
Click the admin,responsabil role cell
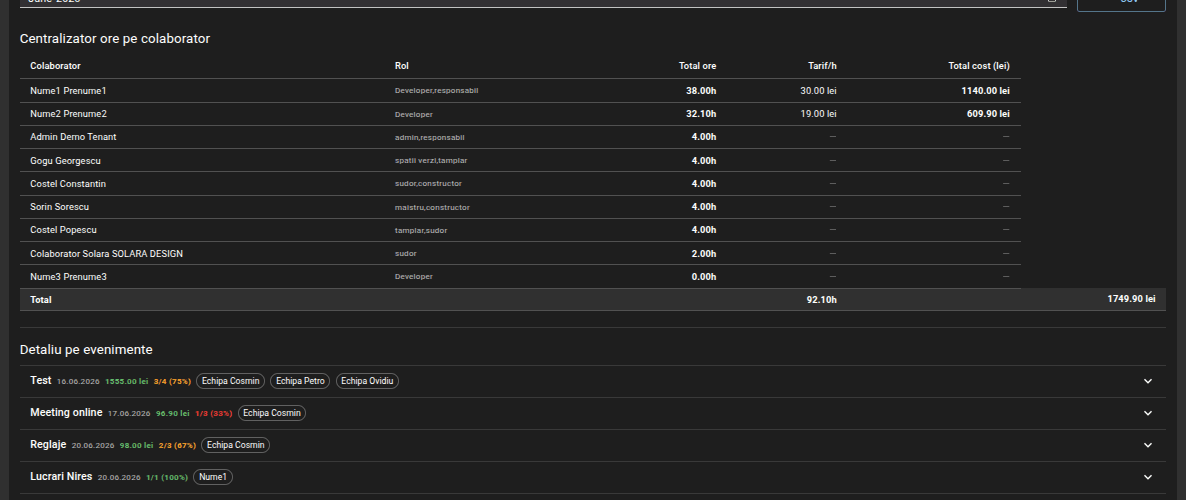click(x=430, y=138)
